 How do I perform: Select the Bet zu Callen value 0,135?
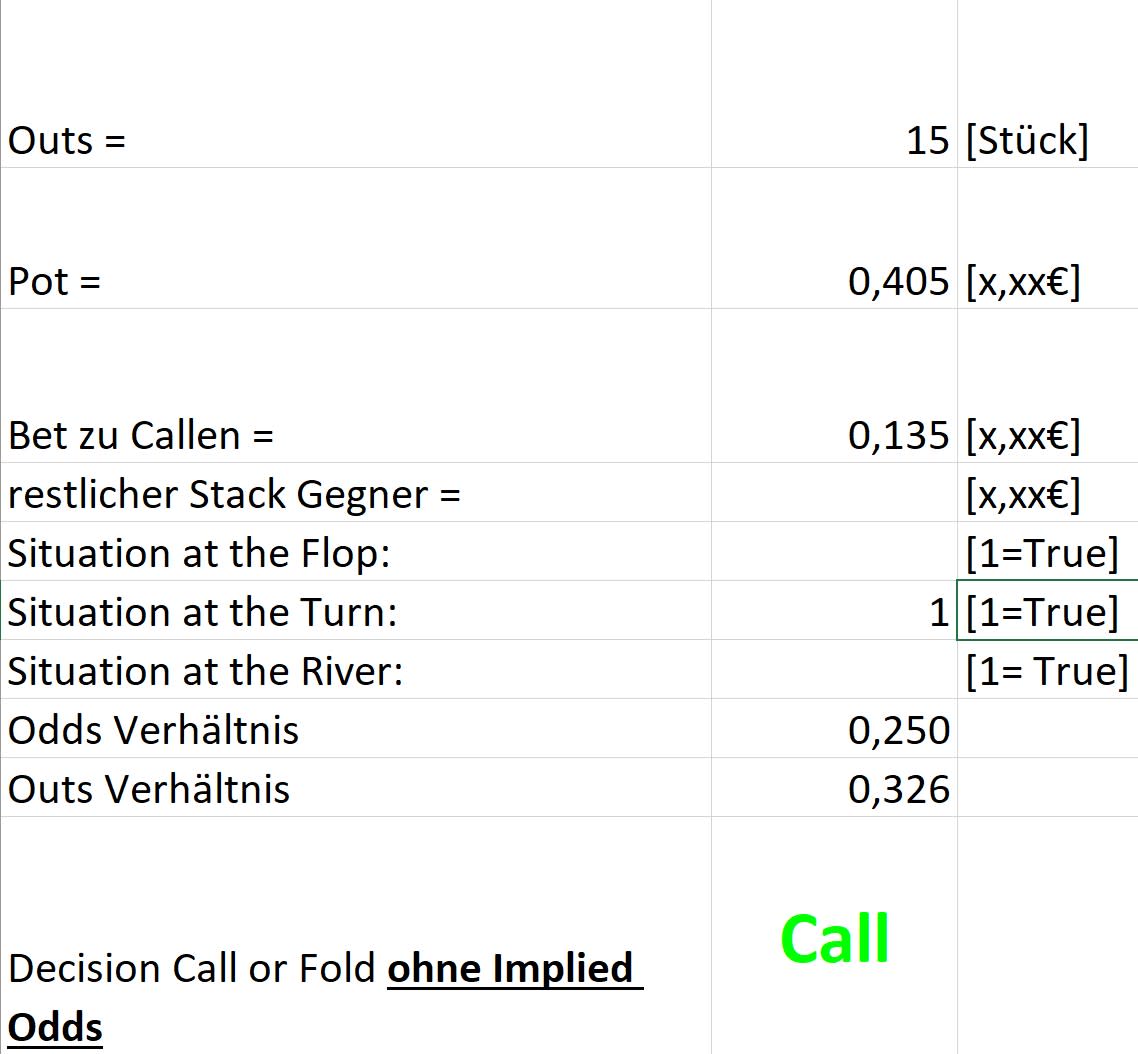(834, 385)
